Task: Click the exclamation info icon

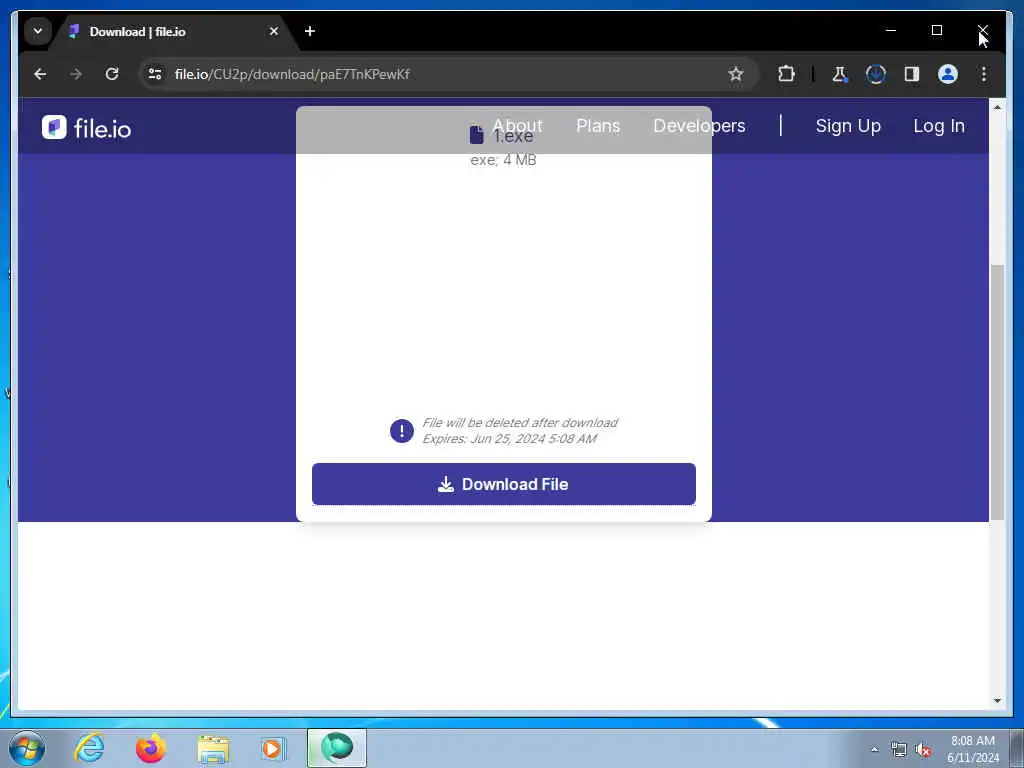Action: 402,430
